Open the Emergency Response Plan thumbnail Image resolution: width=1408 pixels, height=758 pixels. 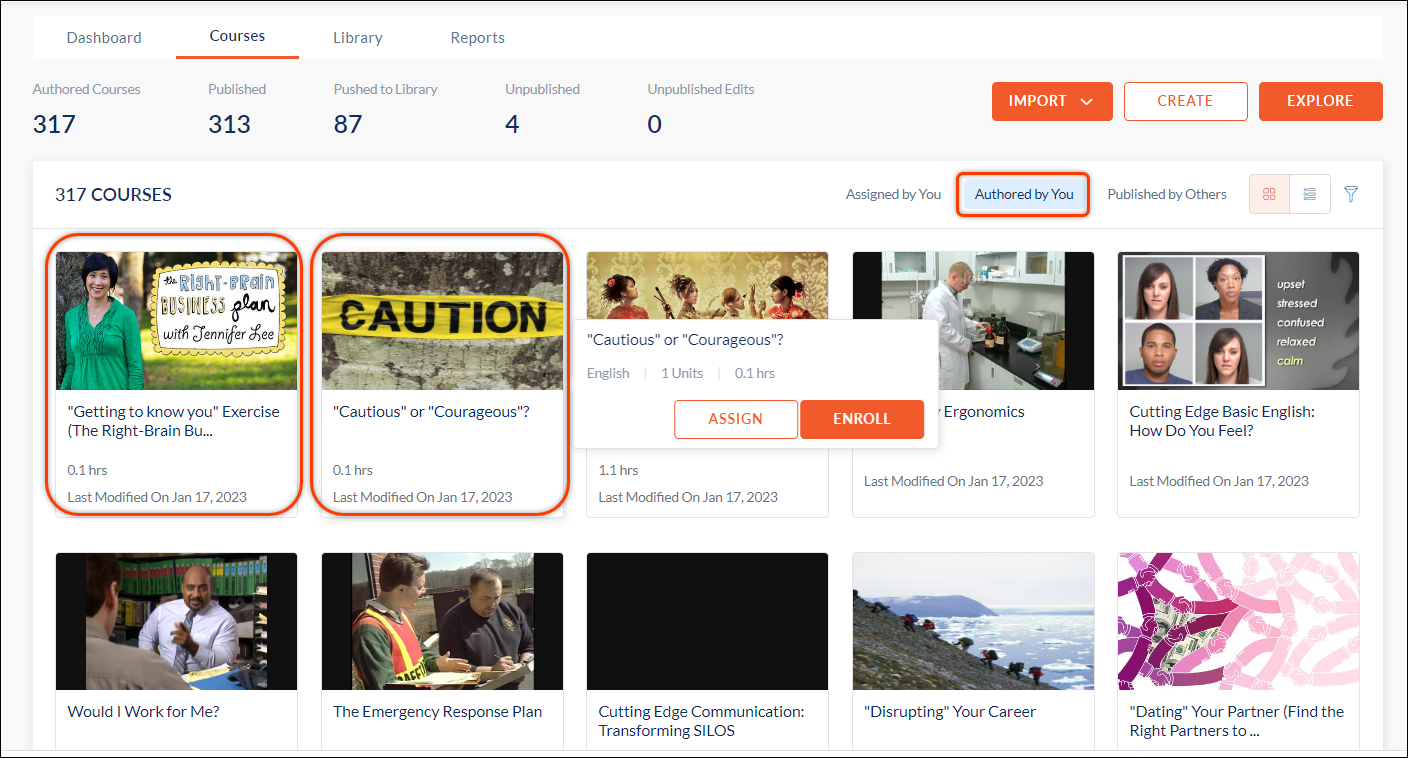coord(442,621)
